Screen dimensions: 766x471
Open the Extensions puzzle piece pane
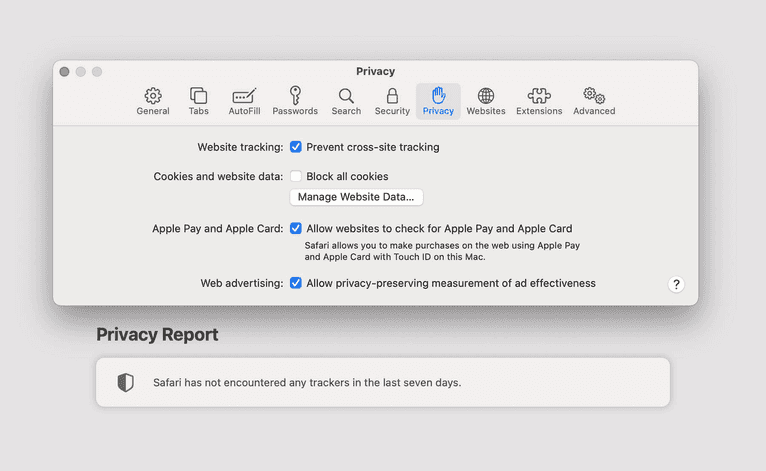tap(539, 101)
